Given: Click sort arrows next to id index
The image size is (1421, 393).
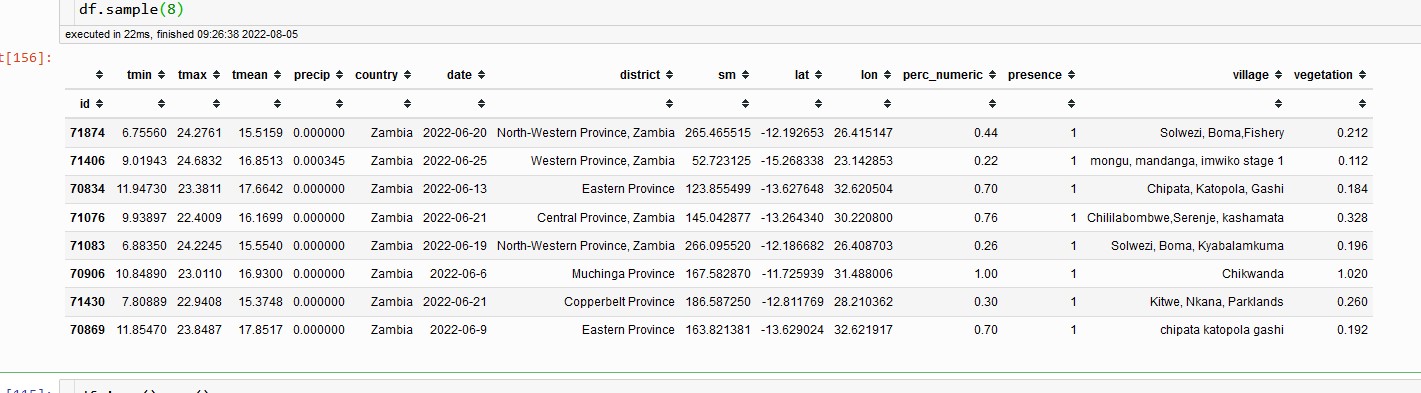Looking at the screenshot, I should (99, 103).
